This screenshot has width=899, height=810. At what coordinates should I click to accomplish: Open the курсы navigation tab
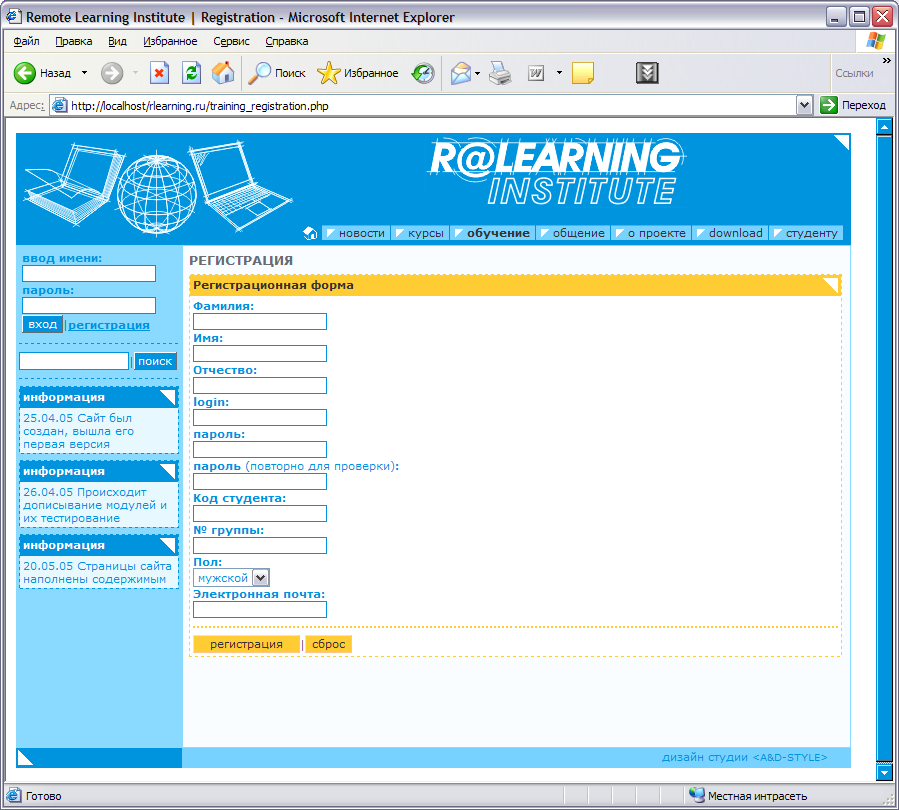(x=420, y=233)
